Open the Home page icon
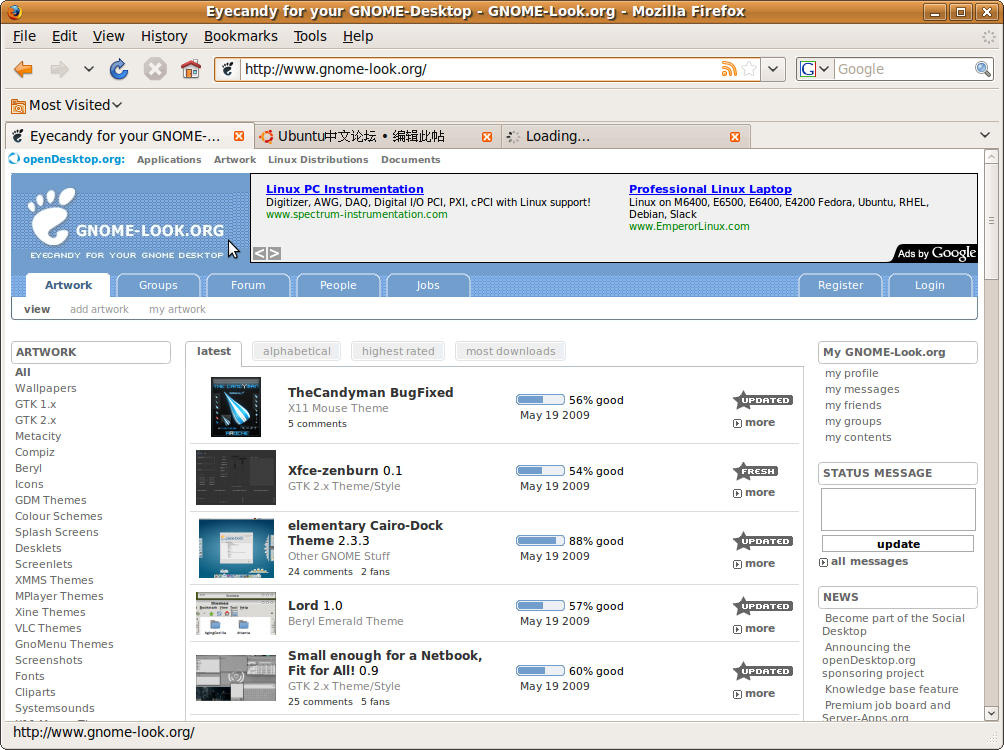The image size is (1004, 750). click(x=191, y=69)
